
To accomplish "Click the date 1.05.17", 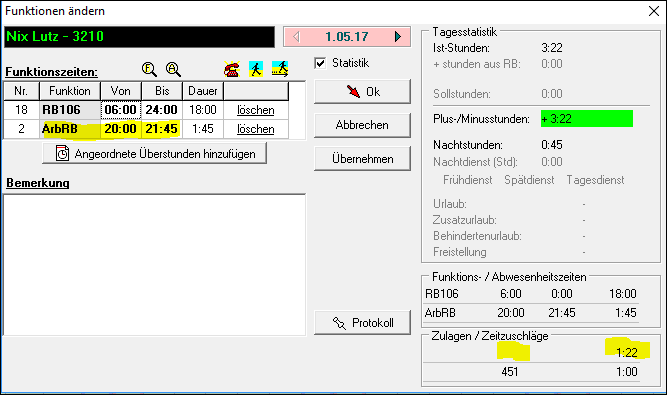I will point(347,37).
